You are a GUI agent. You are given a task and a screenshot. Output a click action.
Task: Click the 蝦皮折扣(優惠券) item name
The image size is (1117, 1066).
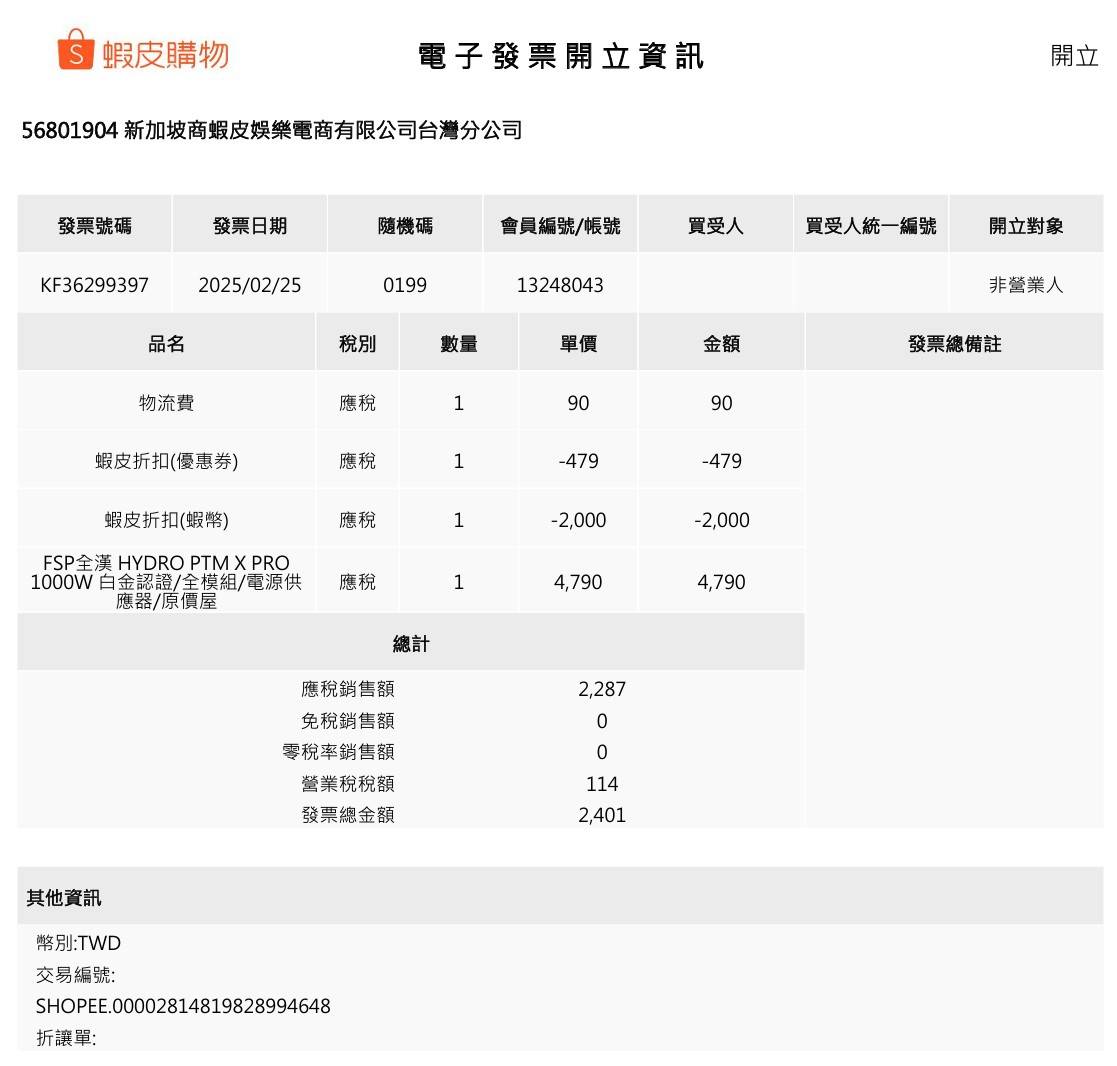pyautogui.click(x=167, y=461)
